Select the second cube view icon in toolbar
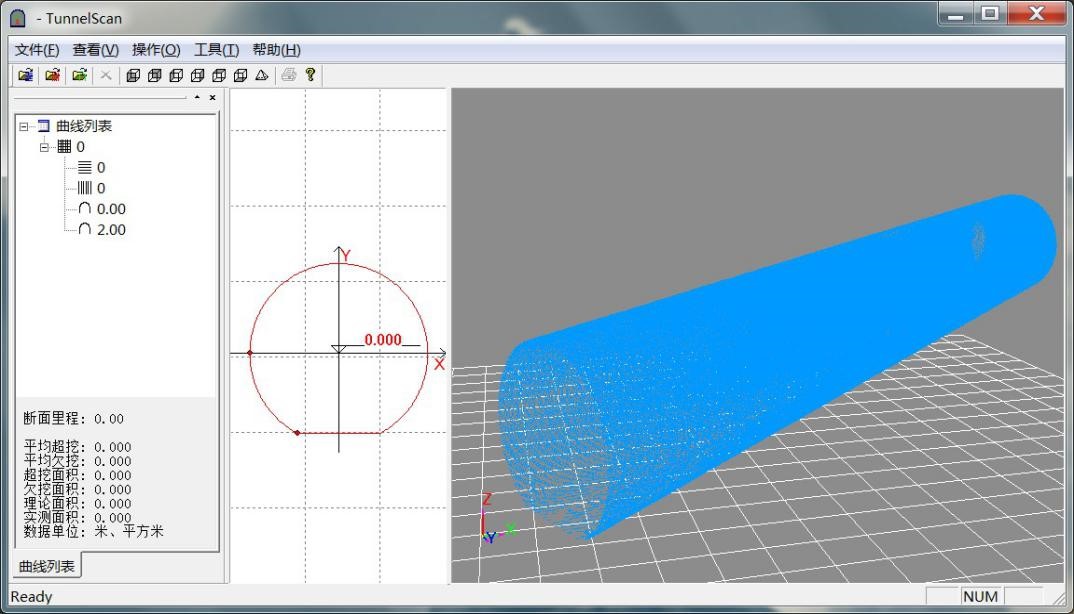This screenshot has height=614, width=1074. click(155, 75)
